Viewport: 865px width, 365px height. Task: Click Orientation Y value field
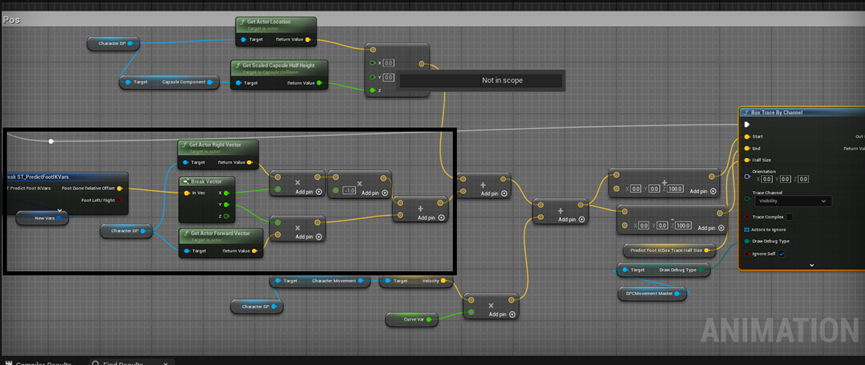[785, 179]
